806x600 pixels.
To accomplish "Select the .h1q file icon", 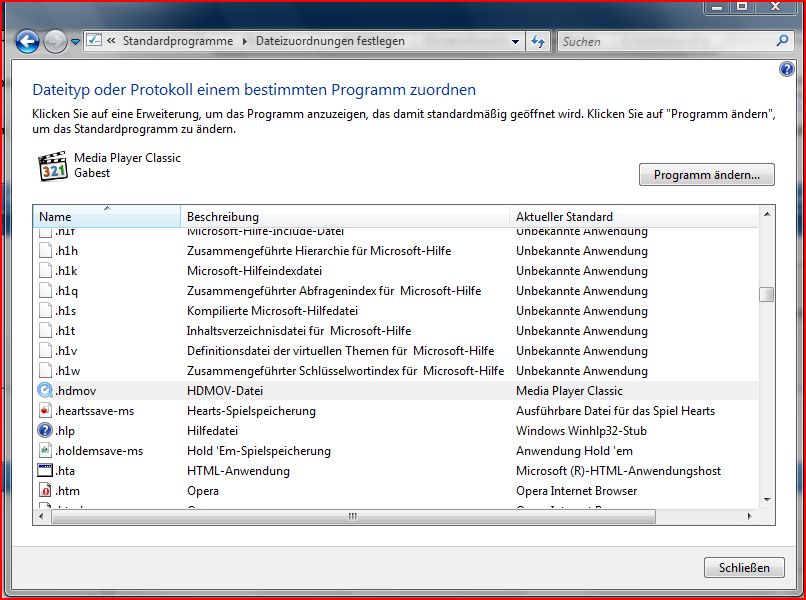I will point(46,290).
